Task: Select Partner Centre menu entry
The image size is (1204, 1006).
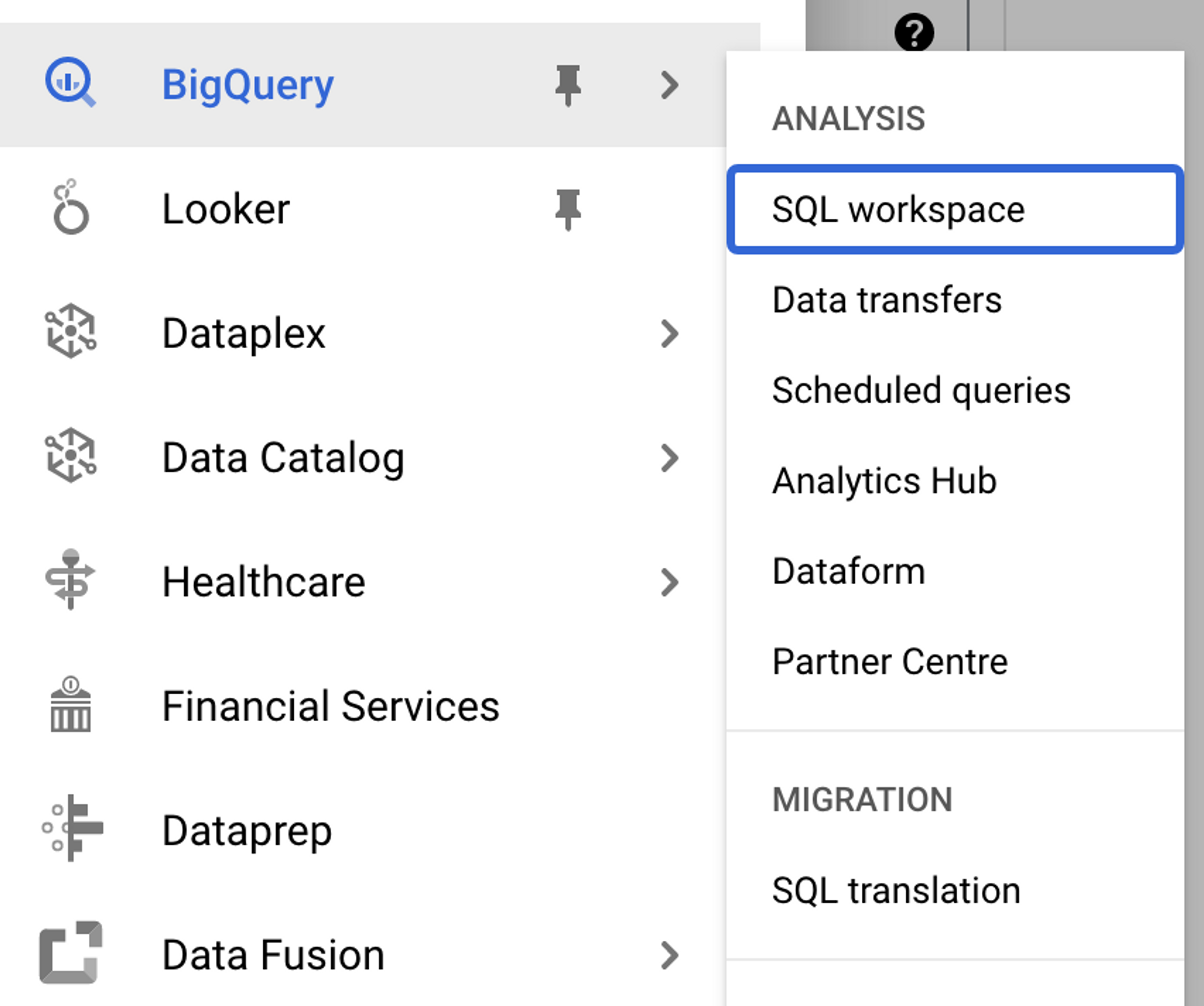Action: click(955, 661)
